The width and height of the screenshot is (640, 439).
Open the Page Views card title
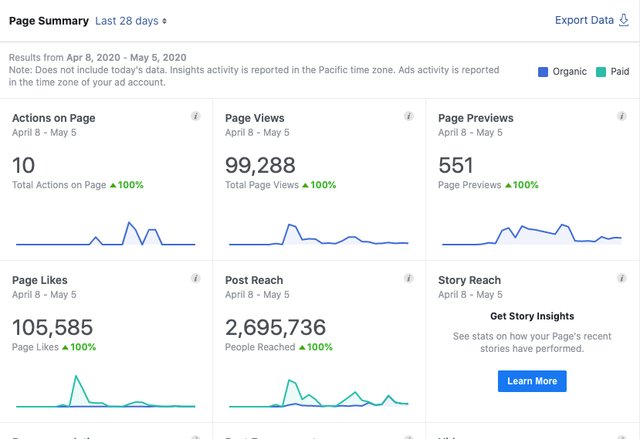point(255,118)
